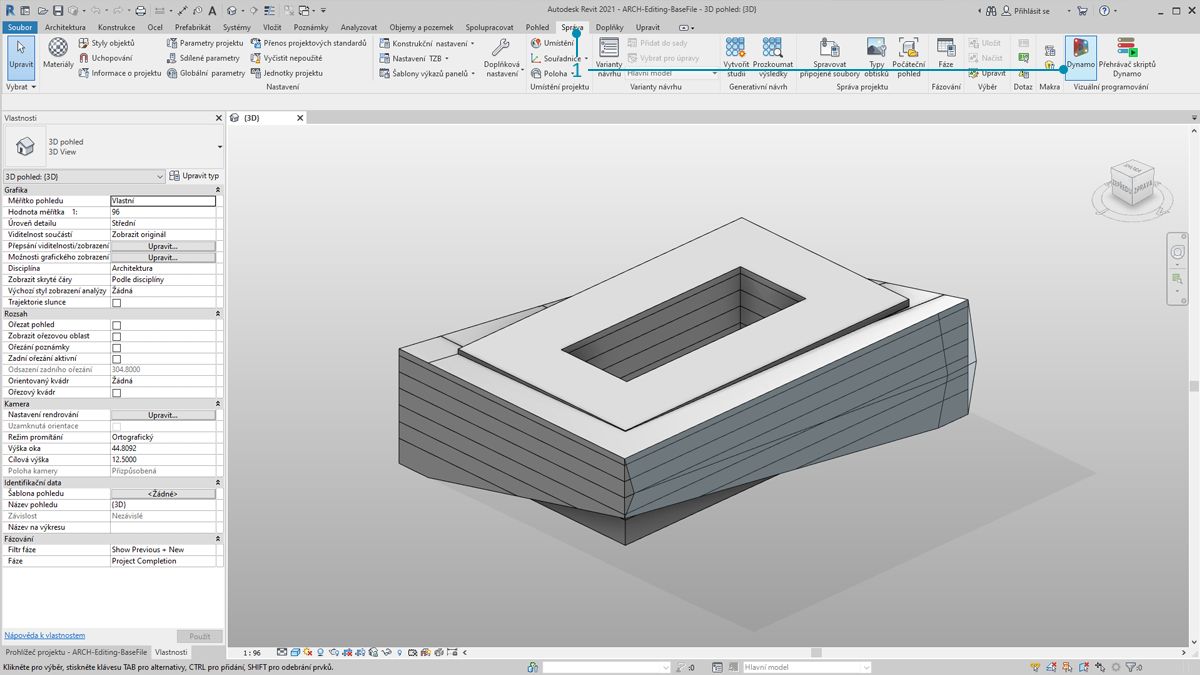Open the Fáze phases dialog
The image size is (1200, 675).
[x=946, y=53]
